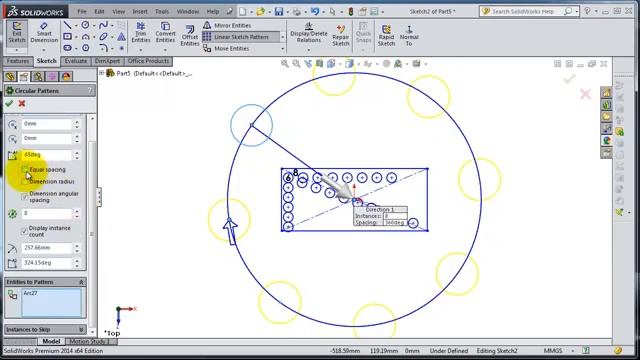The width and height of the screenshot is (640, 360).
Task: Click Linear Sketch Pattern
Action: tap(241, 37)
